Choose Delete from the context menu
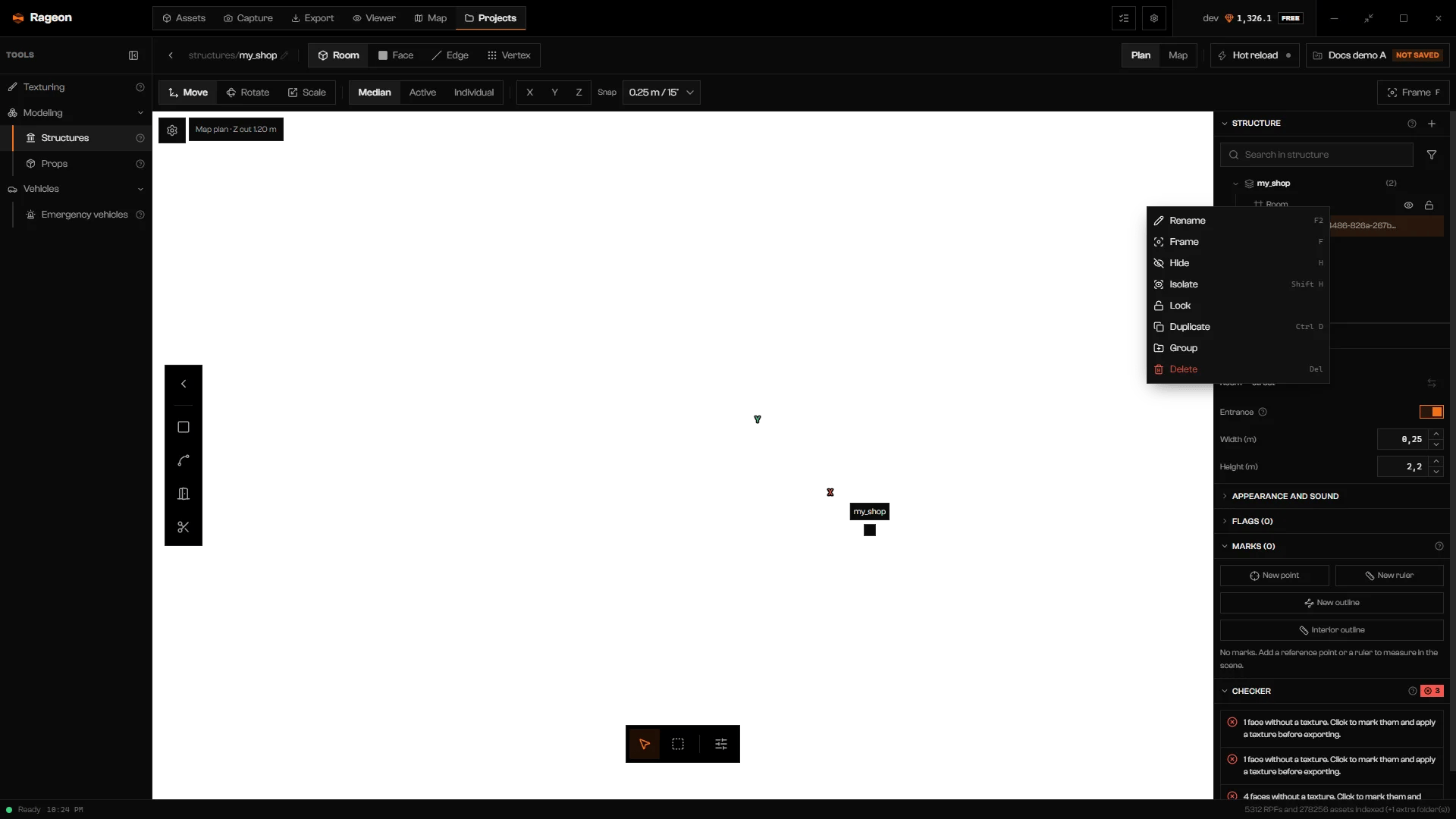This screenshot has height=819, width=1456. point(1238,369)
